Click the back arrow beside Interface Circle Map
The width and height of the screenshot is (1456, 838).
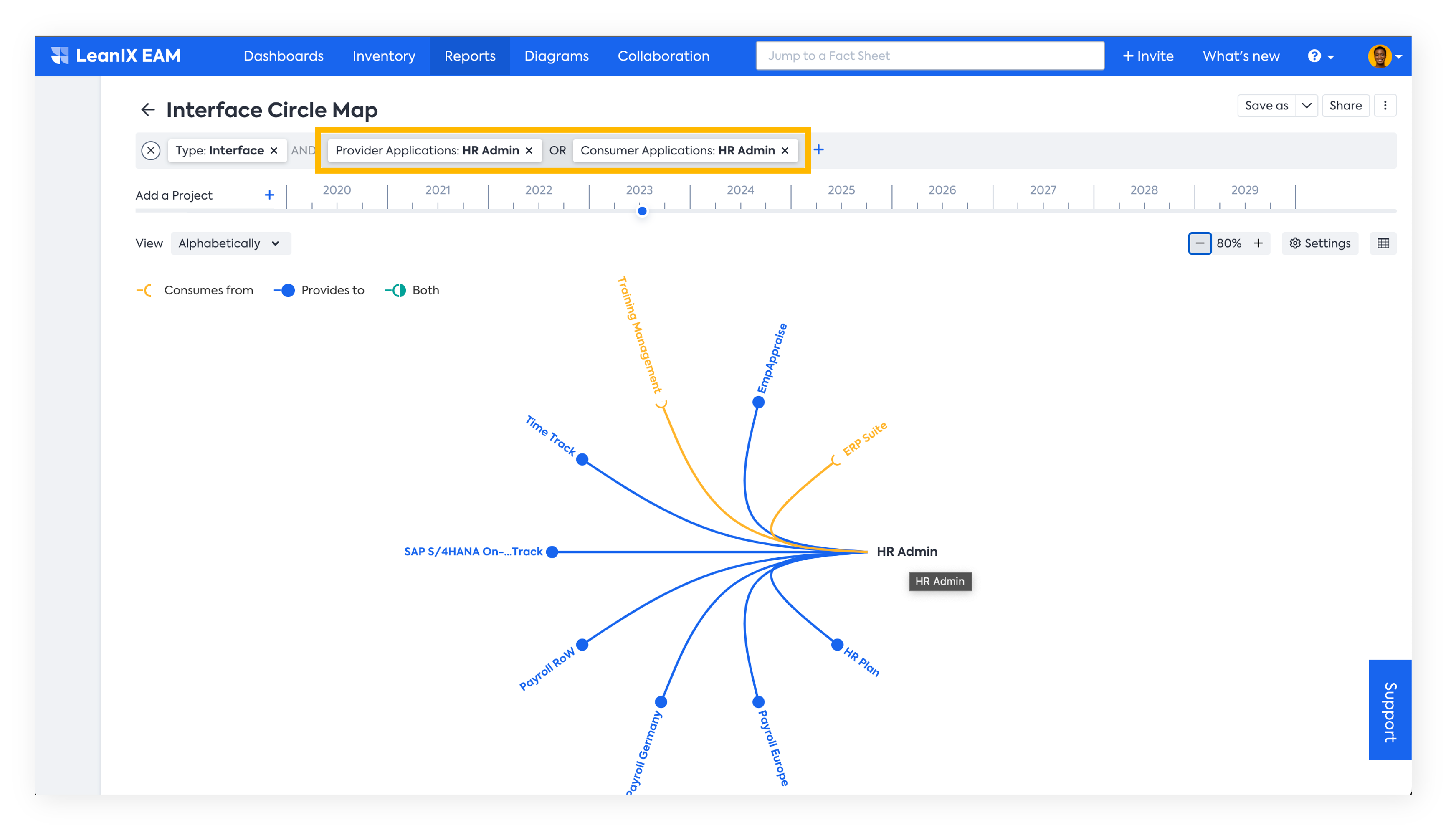148,109
